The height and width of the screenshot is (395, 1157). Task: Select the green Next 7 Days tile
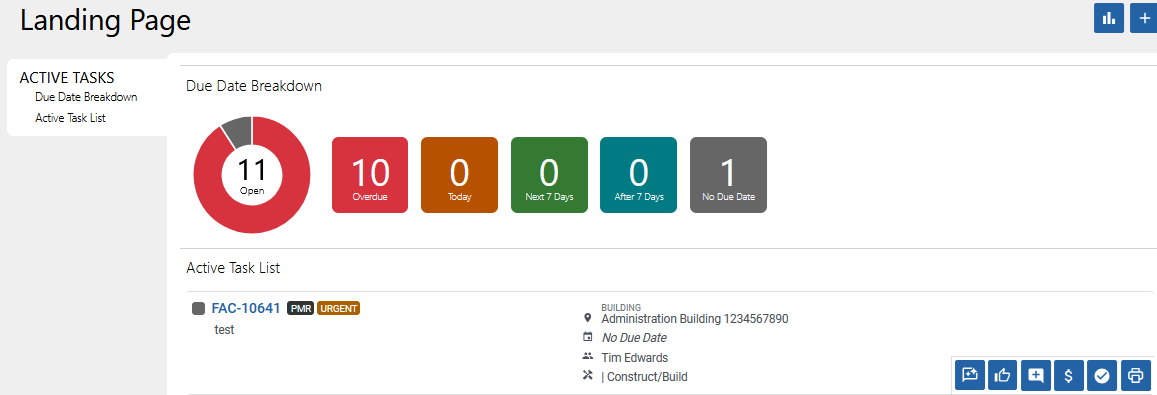(549, 175)
